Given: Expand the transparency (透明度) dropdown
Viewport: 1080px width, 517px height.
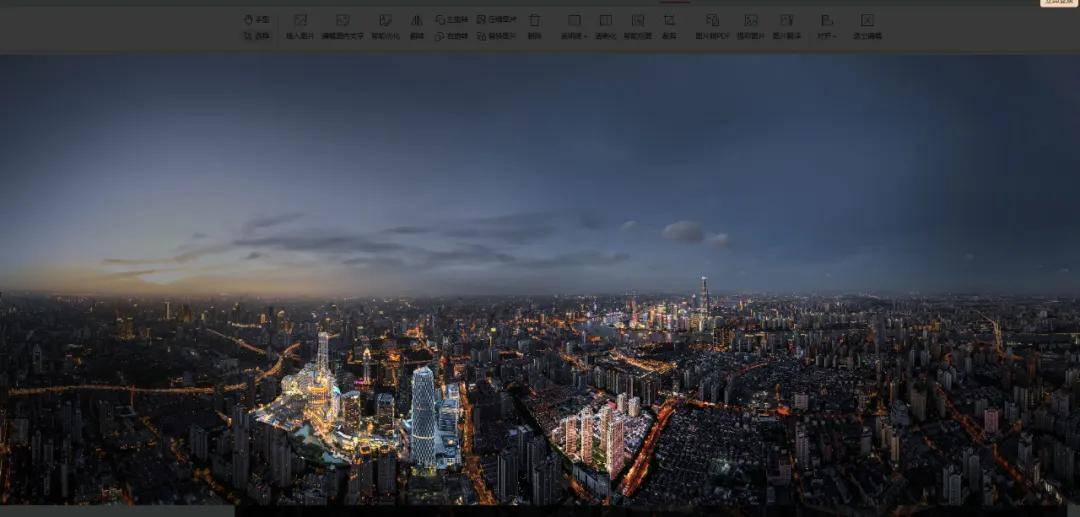Looking at the screenshot, I should (x=574, y=26).
